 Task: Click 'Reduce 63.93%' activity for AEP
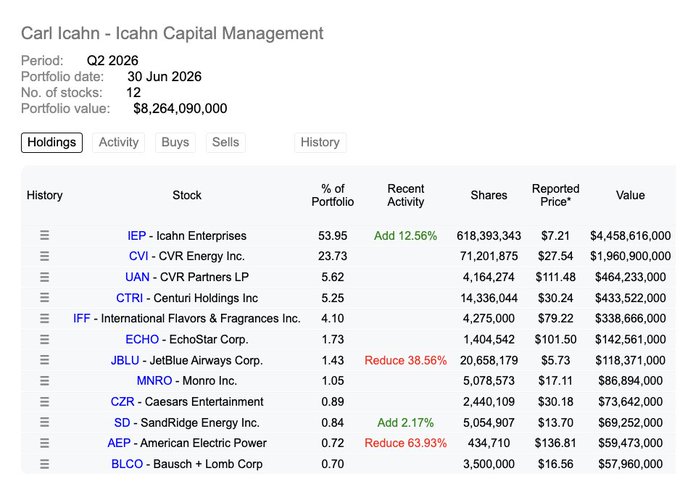[x=405, y=443]
